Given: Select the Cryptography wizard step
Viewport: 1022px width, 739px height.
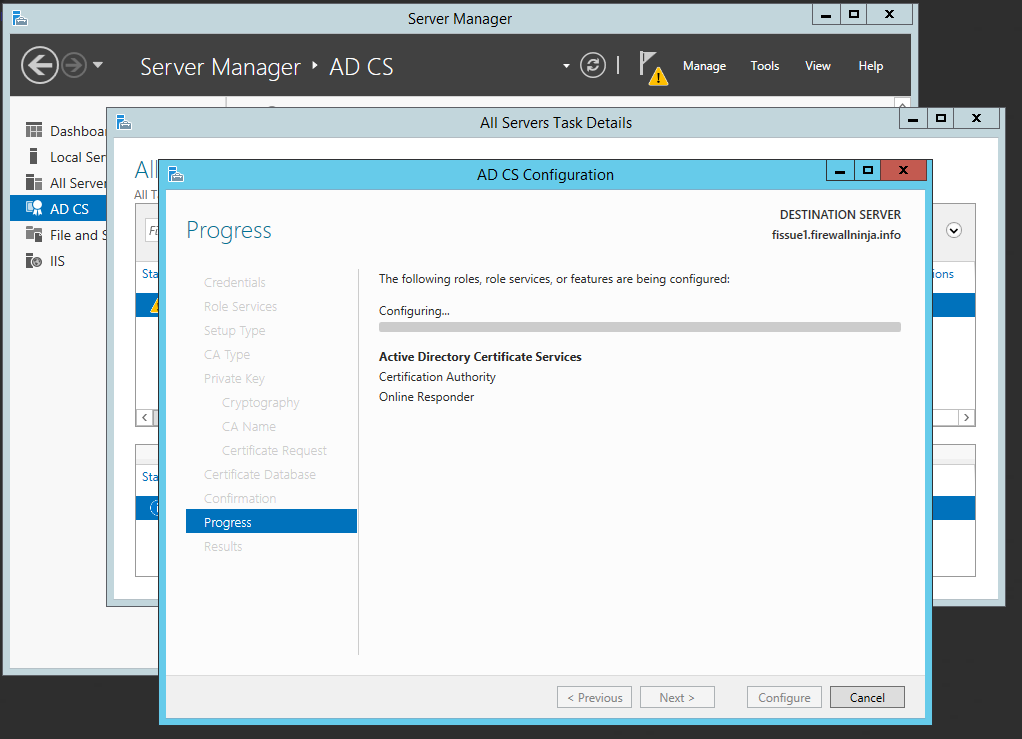Looking at the screenshot, I should click(260, 403).
